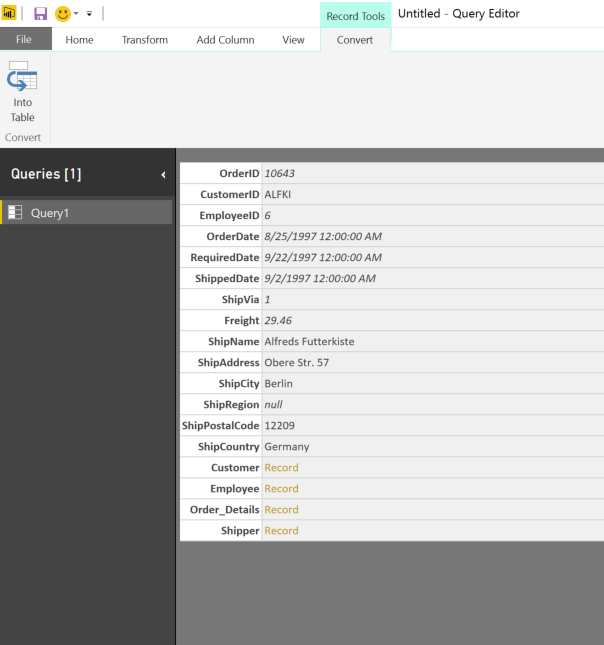
Task: Click the Query1 table icon
Action: point(15,212)
